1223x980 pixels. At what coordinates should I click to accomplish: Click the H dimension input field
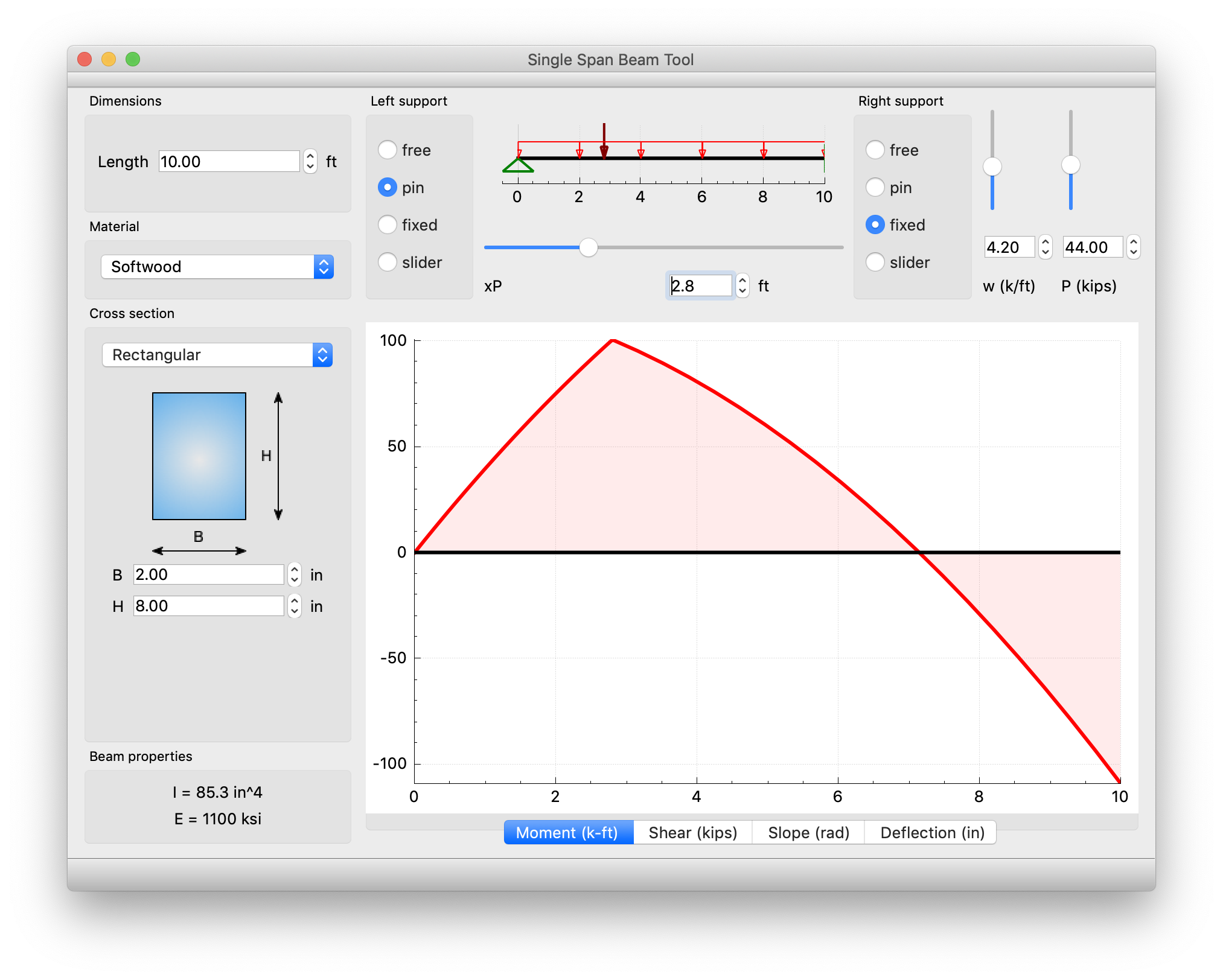208,606
